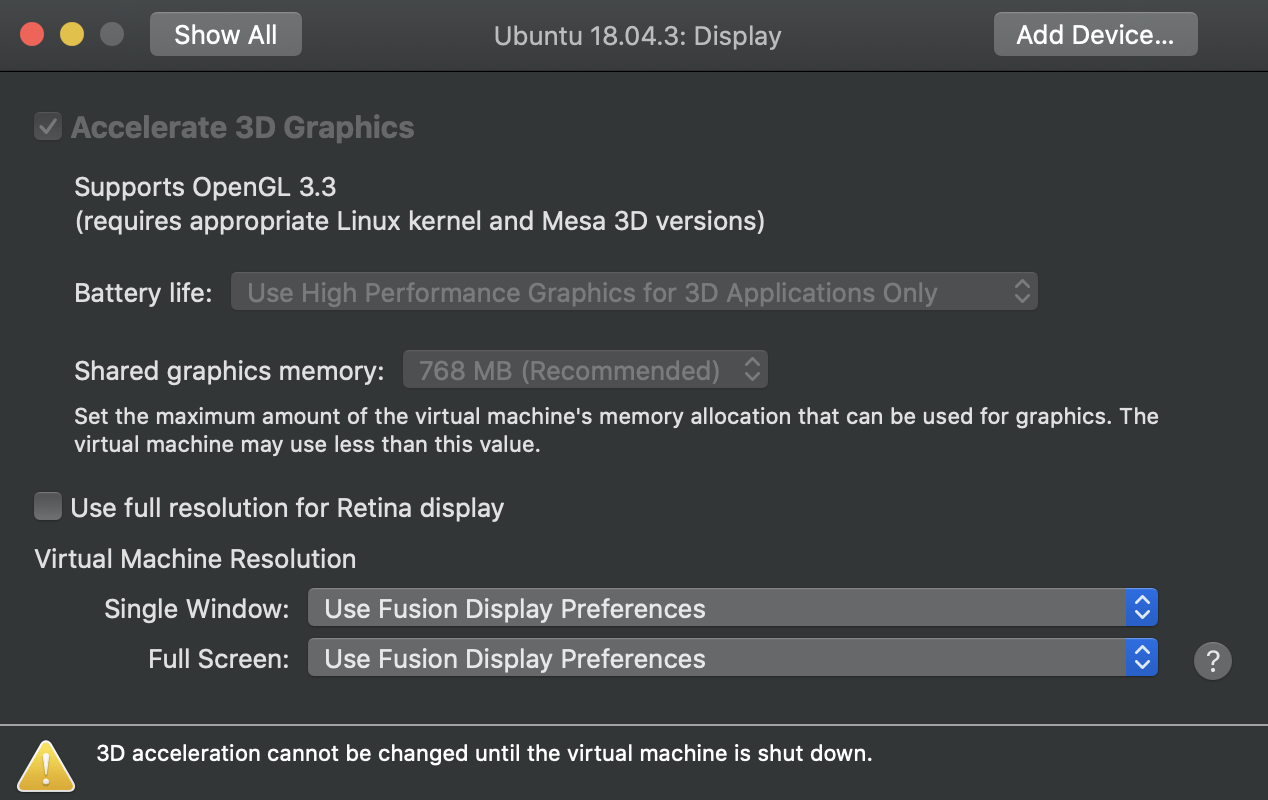
Task: Enable full resolution for Retina display
Action: 47,506
